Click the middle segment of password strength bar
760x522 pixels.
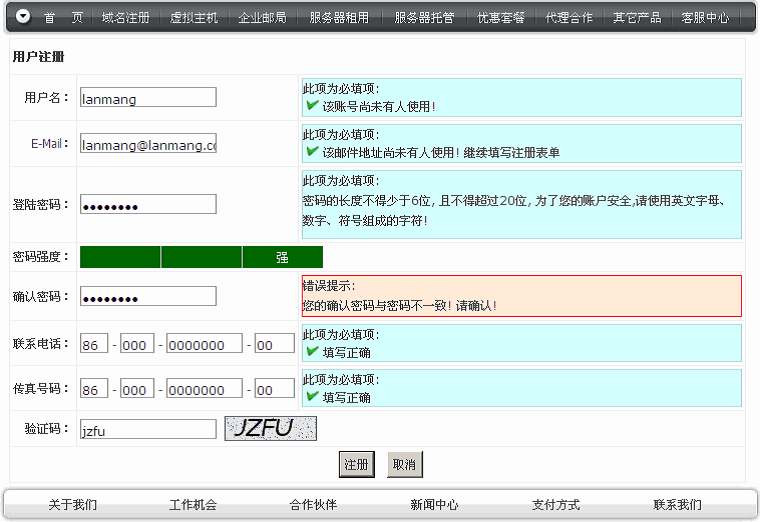pyautogui.click(x=202, y=257)
